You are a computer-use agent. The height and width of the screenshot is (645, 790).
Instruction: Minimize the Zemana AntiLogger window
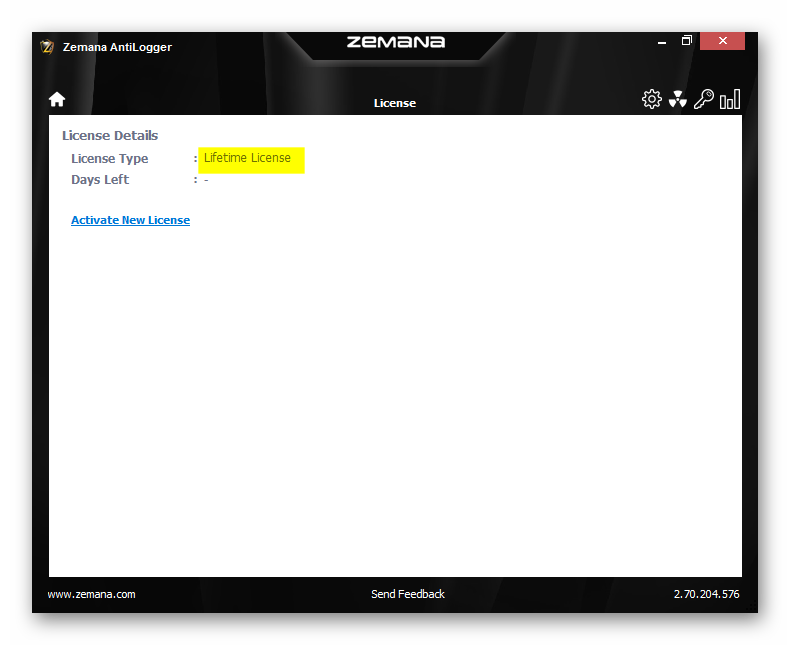[662, 42]
